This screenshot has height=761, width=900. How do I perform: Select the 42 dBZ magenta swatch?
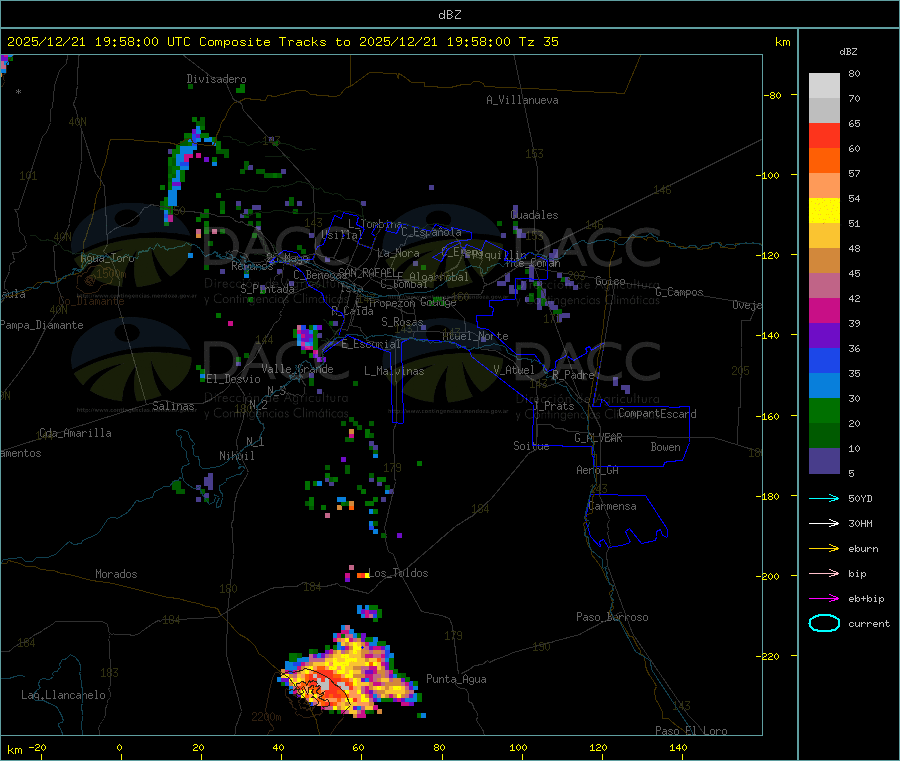[x=824, y=310]
